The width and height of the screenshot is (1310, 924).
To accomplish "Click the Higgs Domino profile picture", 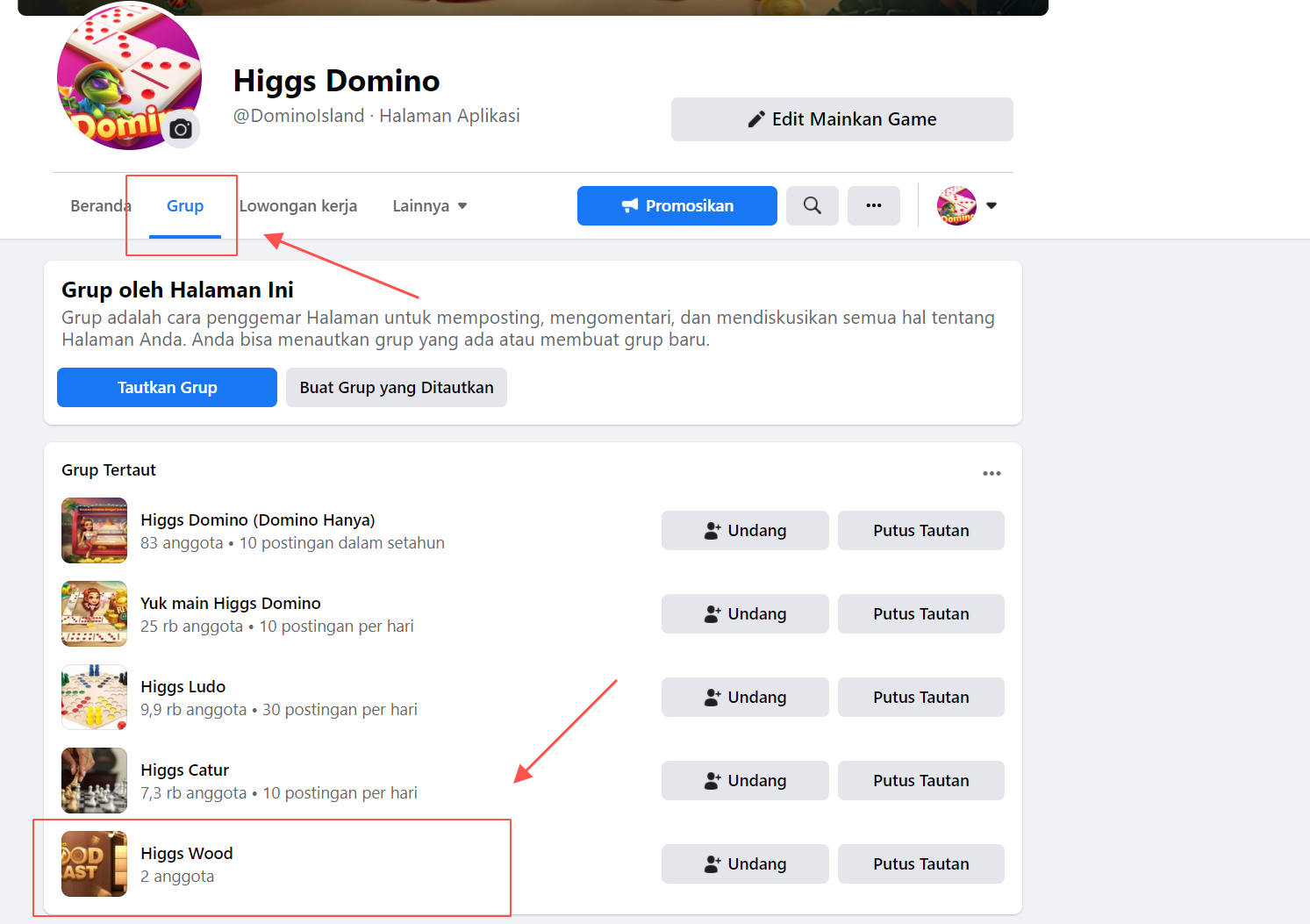I will pos(129,75).
